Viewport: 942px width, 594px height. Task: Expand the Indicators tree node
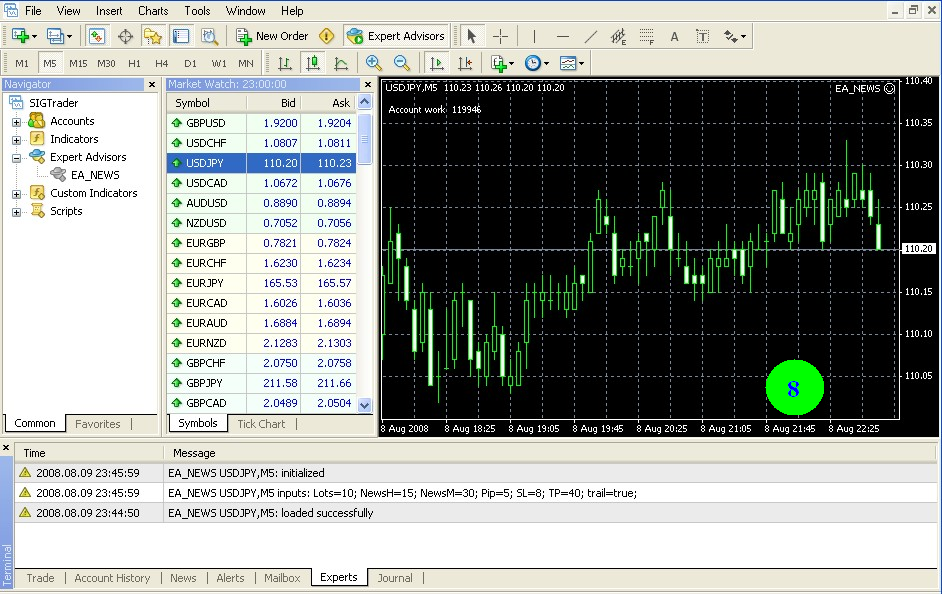16,140
